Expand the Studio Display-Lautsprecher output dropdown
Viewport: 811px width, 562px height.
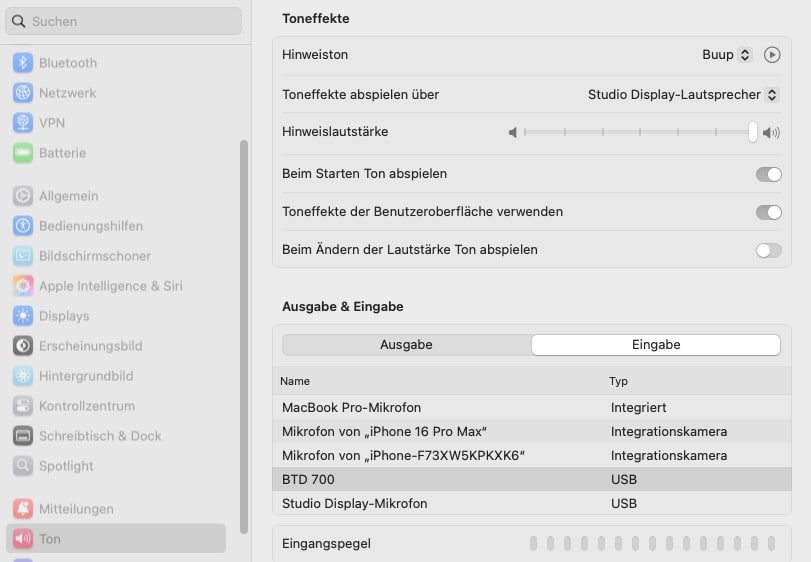coord(683,95)
